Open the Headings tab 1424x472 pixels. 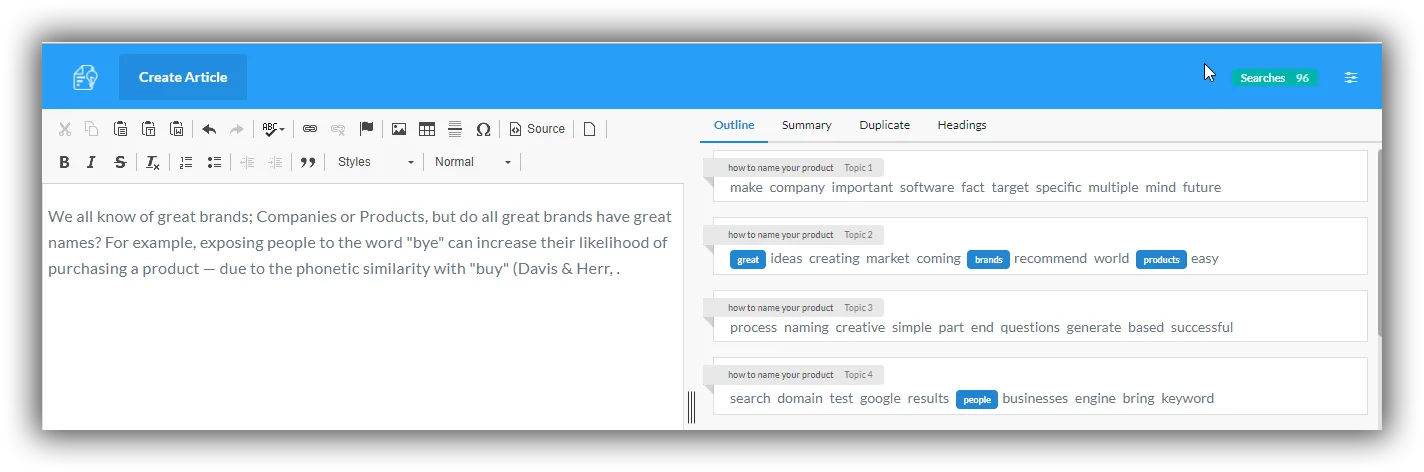pyautogui.click(x=962, y=125)
